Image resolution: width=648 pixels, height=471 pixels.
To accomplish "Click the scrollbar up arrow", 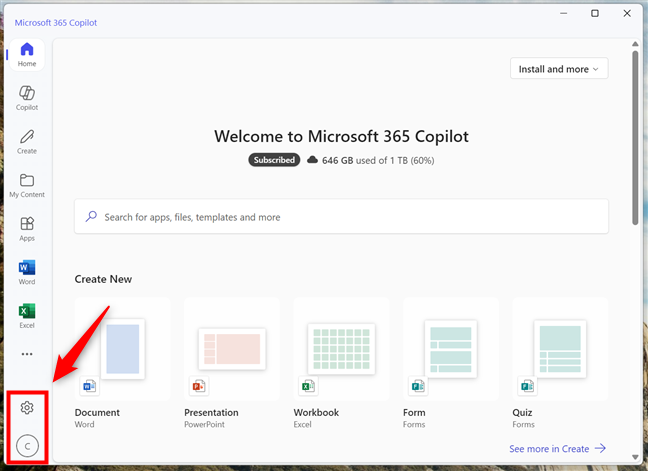I will coord(635,44).
